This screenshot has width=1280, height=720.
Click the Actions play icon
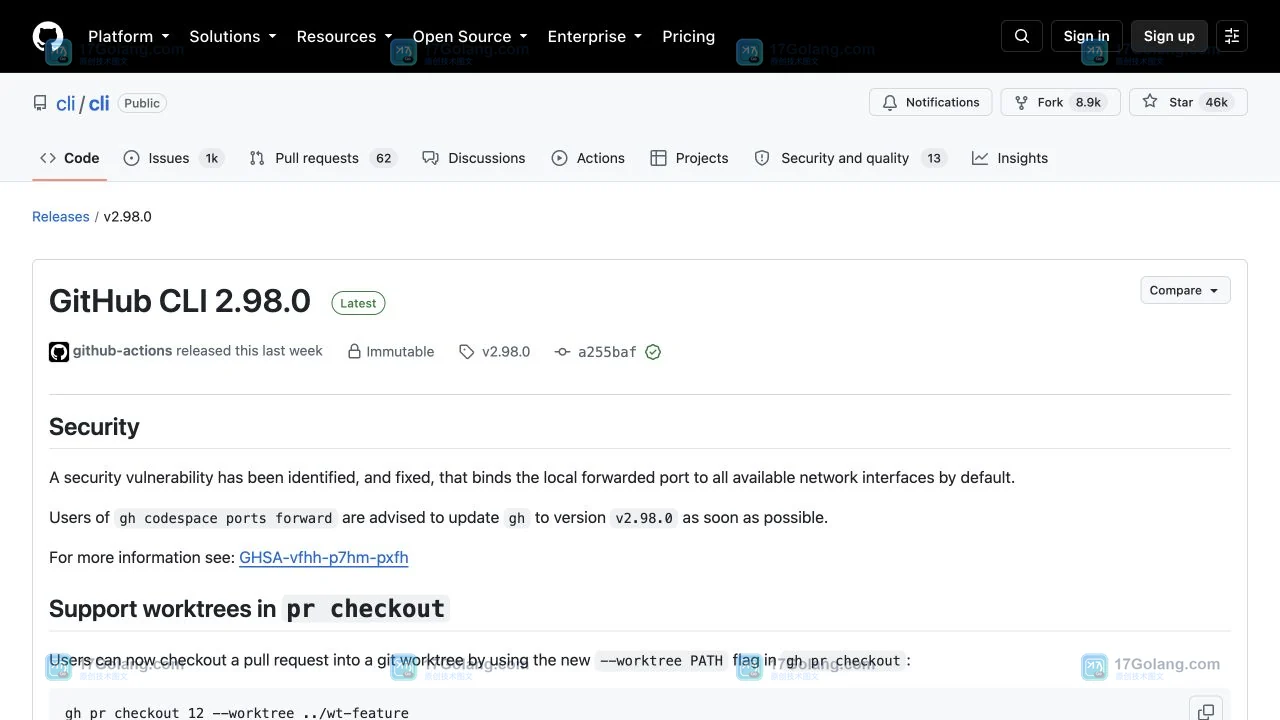pyautogui.click(x=560, y=158)
